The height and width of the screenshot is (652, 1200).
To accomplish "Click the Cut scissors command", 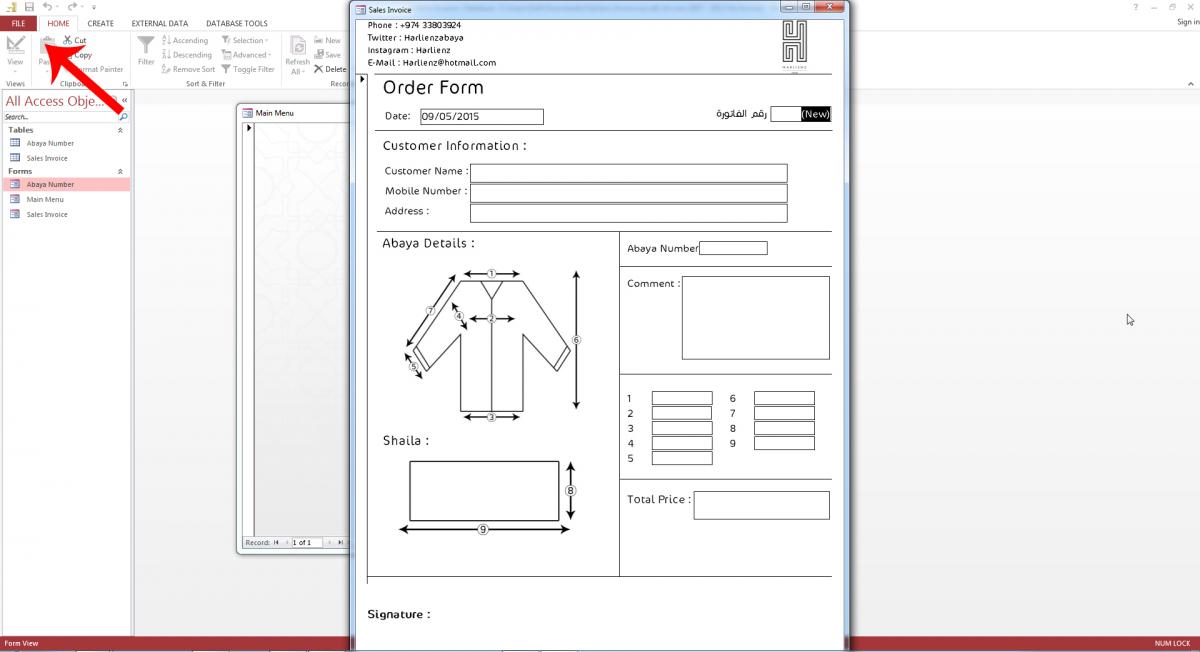I will click(x=75, y=41).
